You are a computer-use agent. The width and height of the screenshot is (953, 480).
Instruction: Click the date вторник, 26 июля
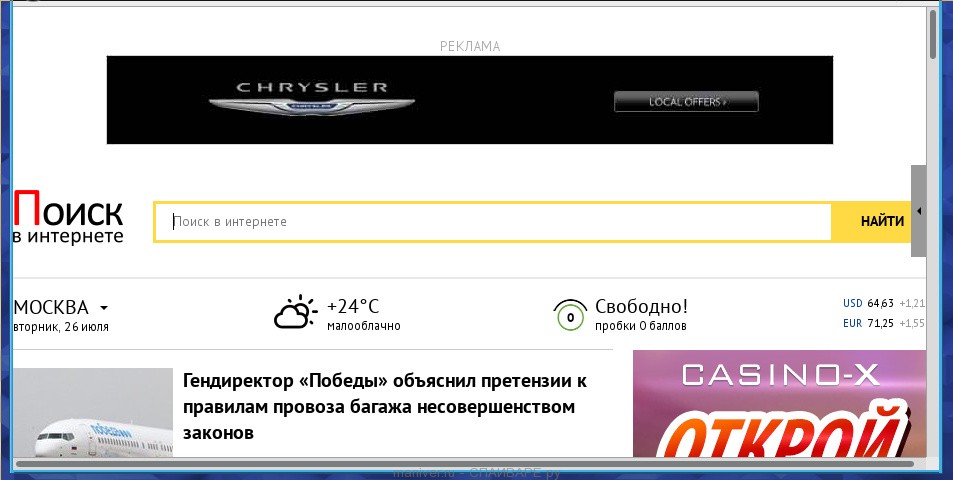click(x=61, y=327)
